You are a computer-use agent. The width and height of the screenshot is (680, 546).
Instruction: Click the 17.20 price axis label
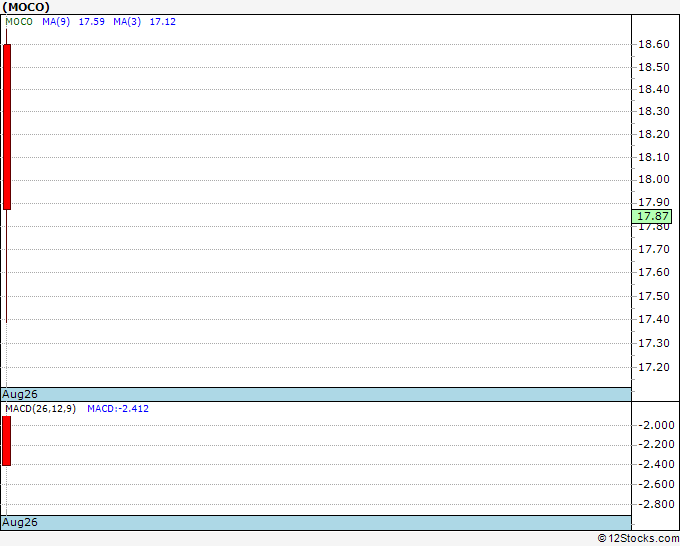[654, 367]
